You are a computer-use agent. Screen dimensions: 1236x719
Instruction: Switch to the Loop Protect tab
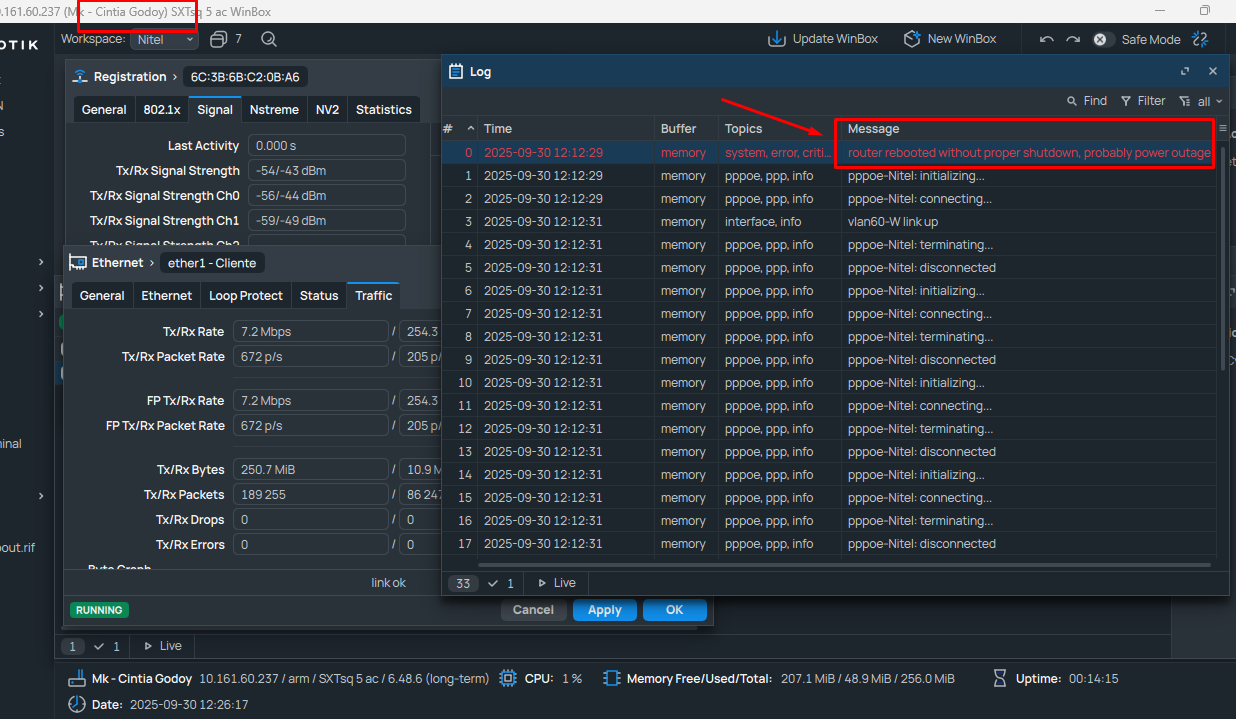pos(245,295)
